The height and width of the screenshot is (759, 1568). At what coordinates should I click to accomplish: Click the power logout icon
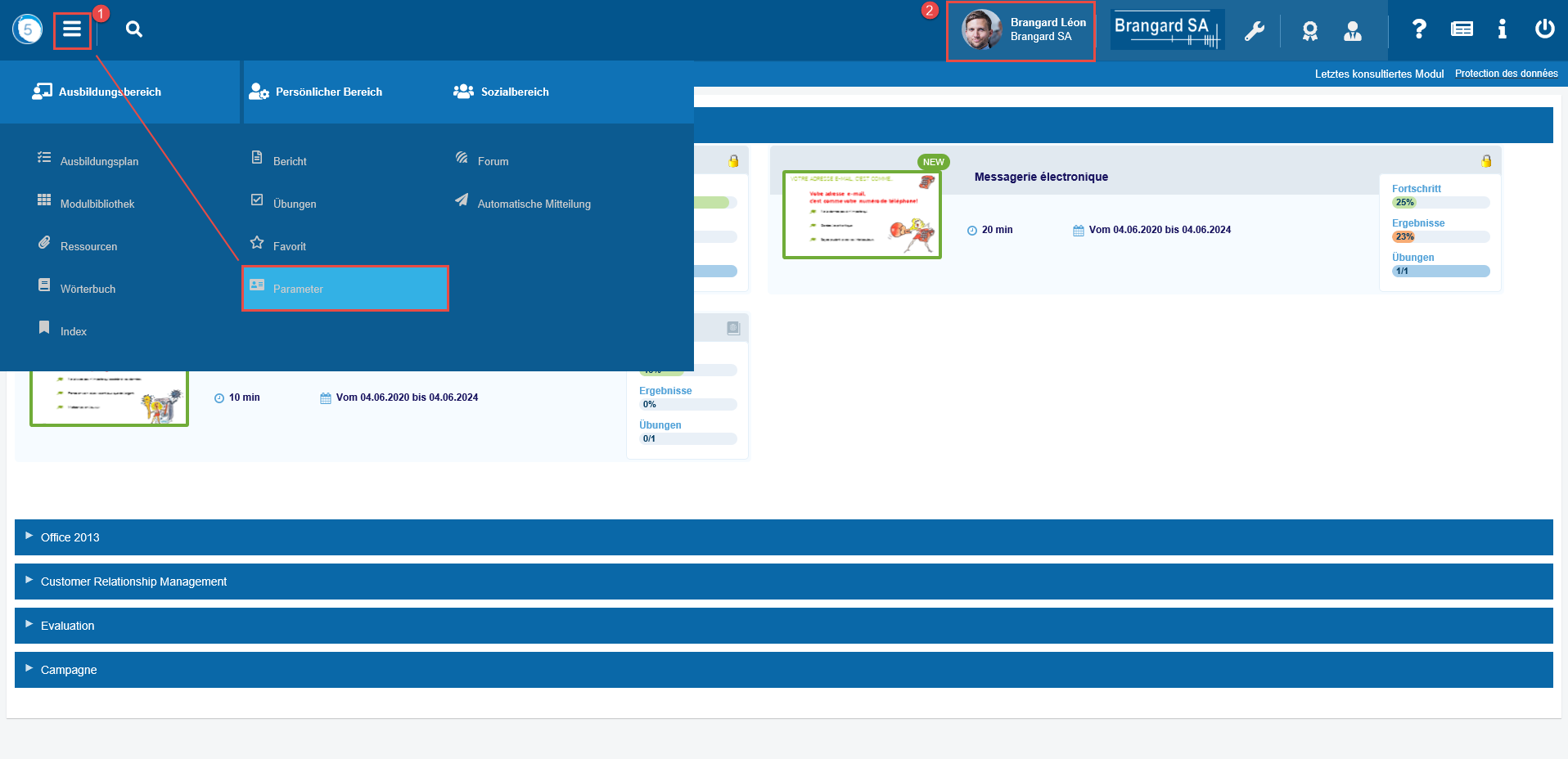(x=1544, y=29)
